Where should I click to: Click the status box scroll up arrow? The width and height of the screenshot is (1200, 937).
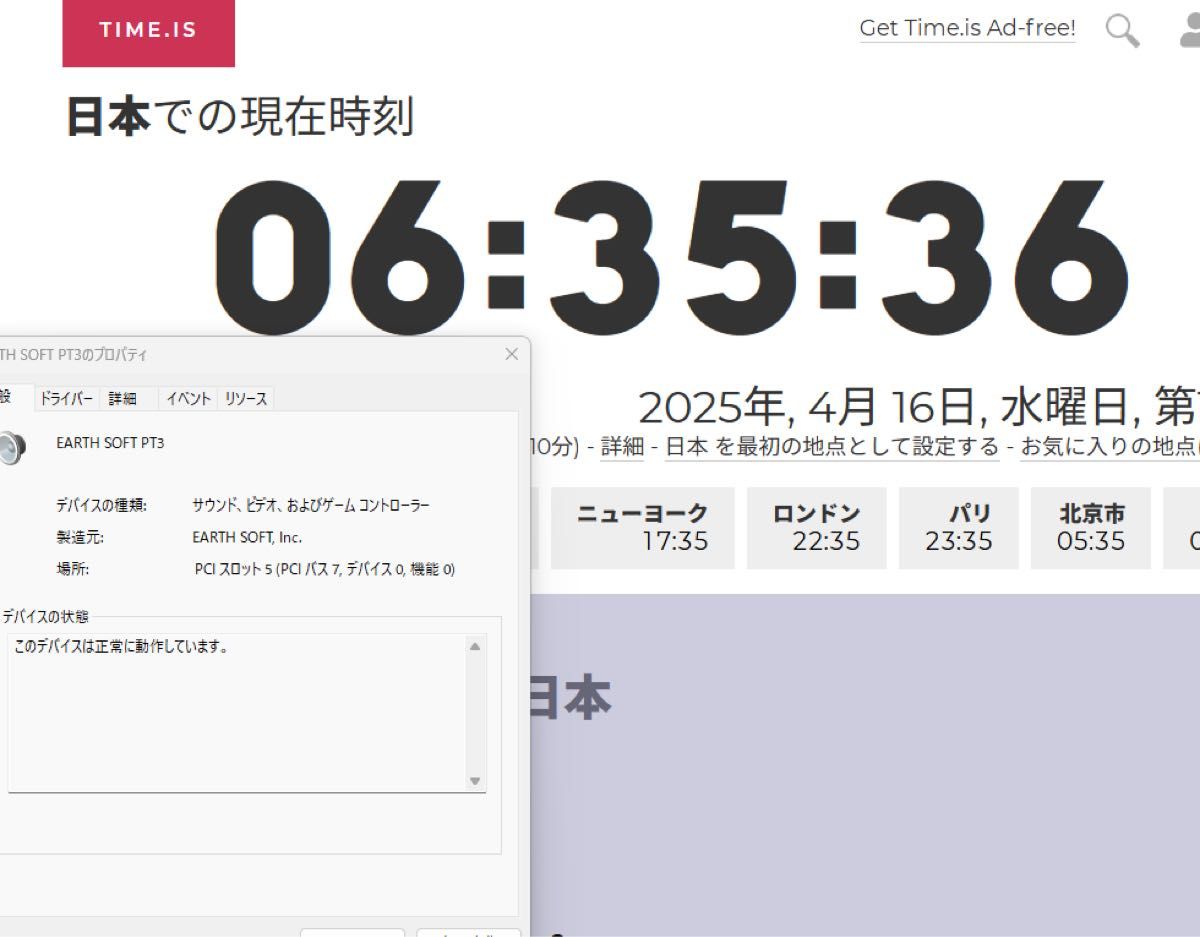pyautogui.click(x=475, y=646)
